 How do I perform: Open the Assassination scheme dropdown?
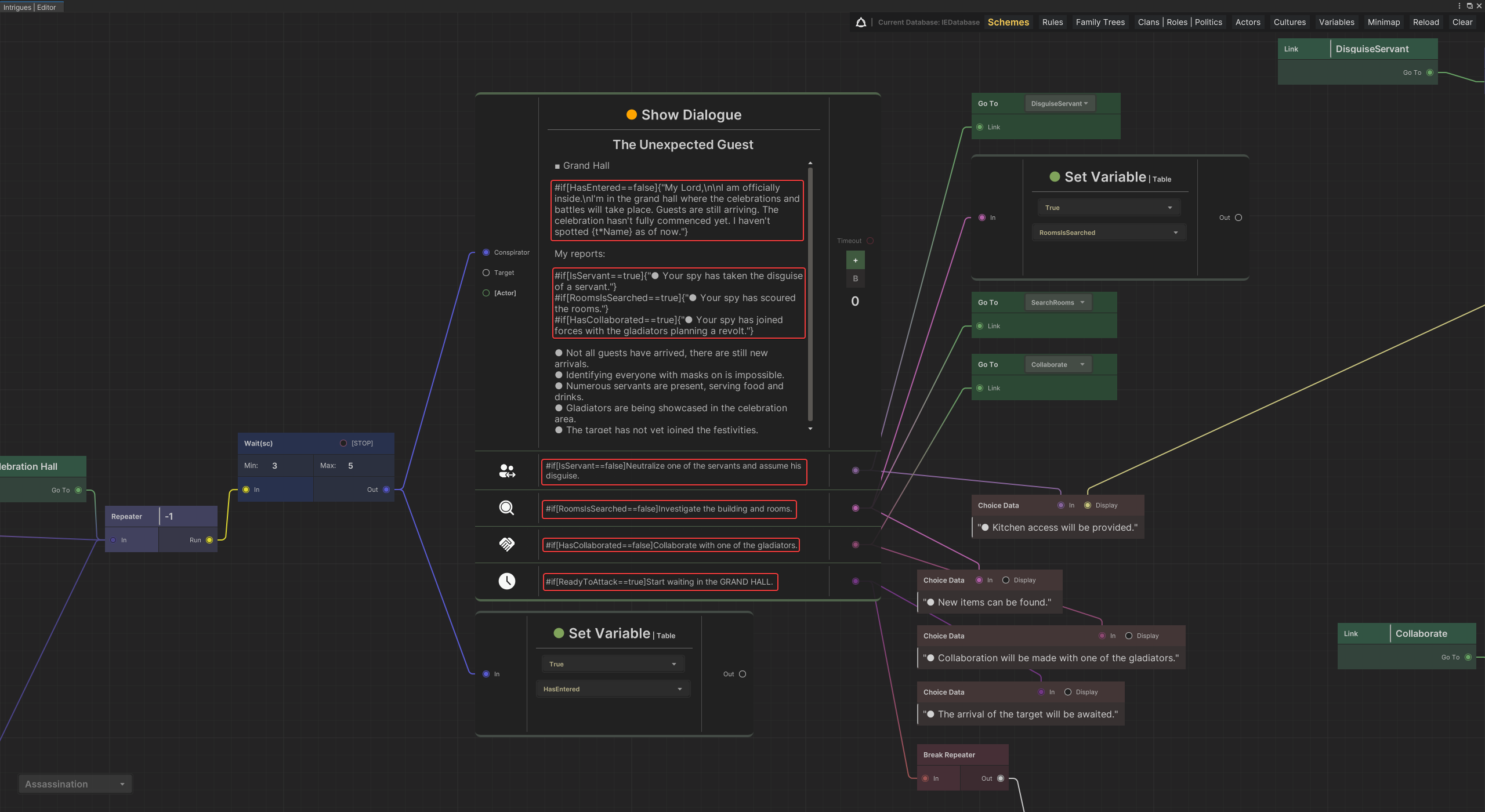[x=75, y=784]
